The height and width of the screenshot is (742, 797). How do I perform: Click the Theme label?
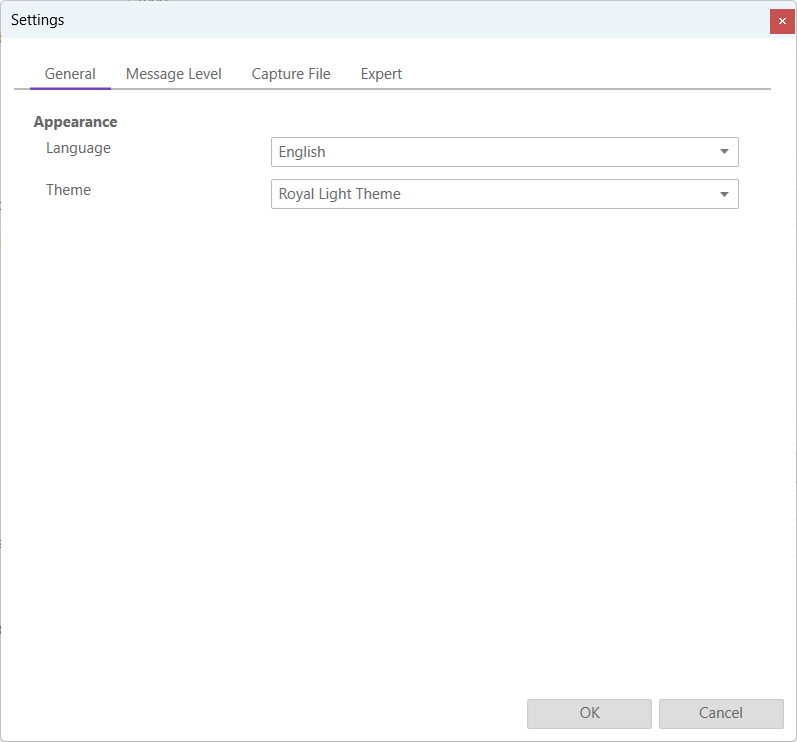(68, 190)
